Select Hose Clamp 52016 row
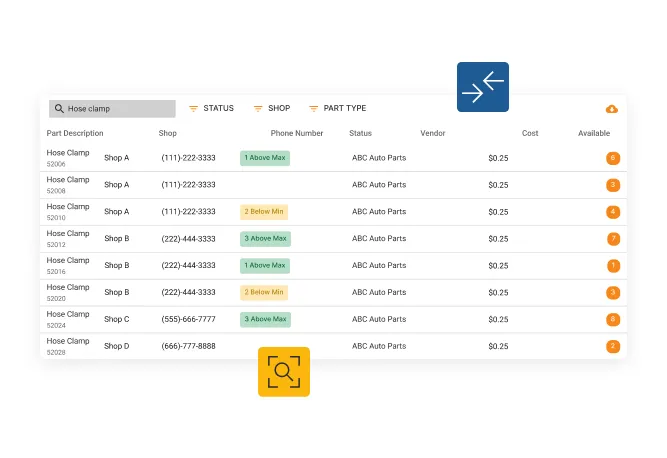Screen dimensions: 667x458 coord(333,266)
